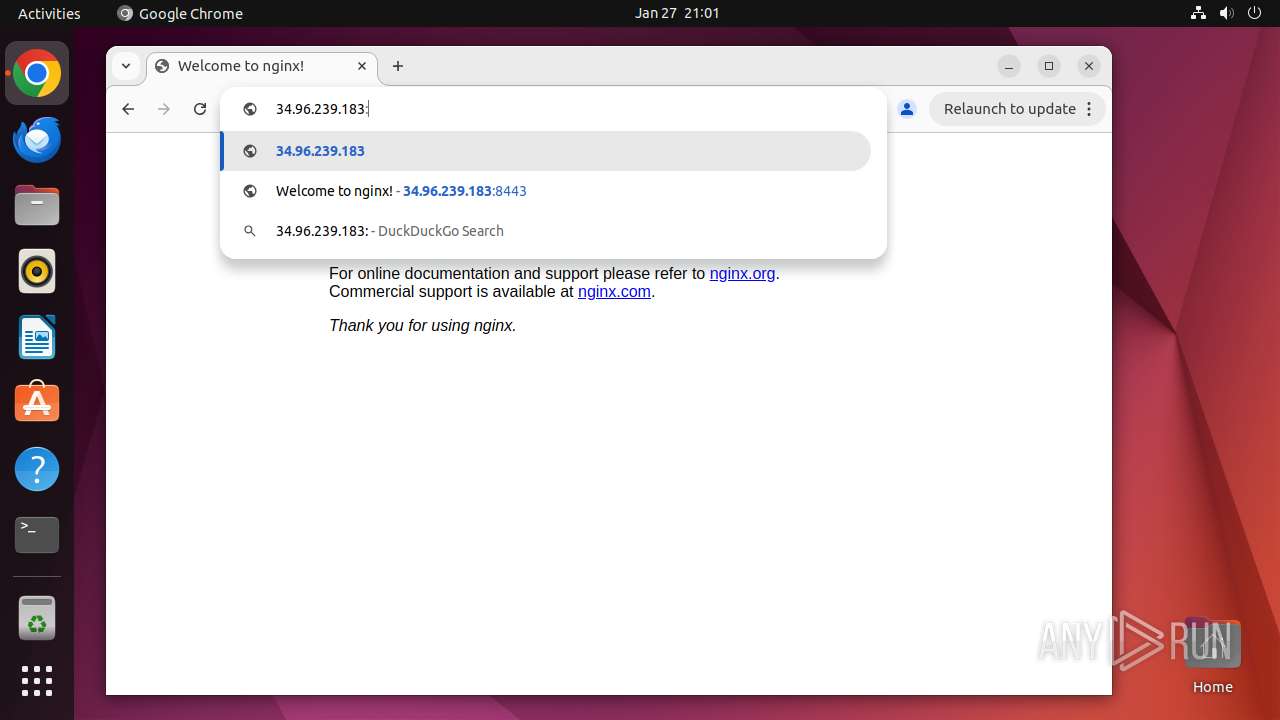
Task: Open the Activities overview
Action: click(x=49, y=13)
